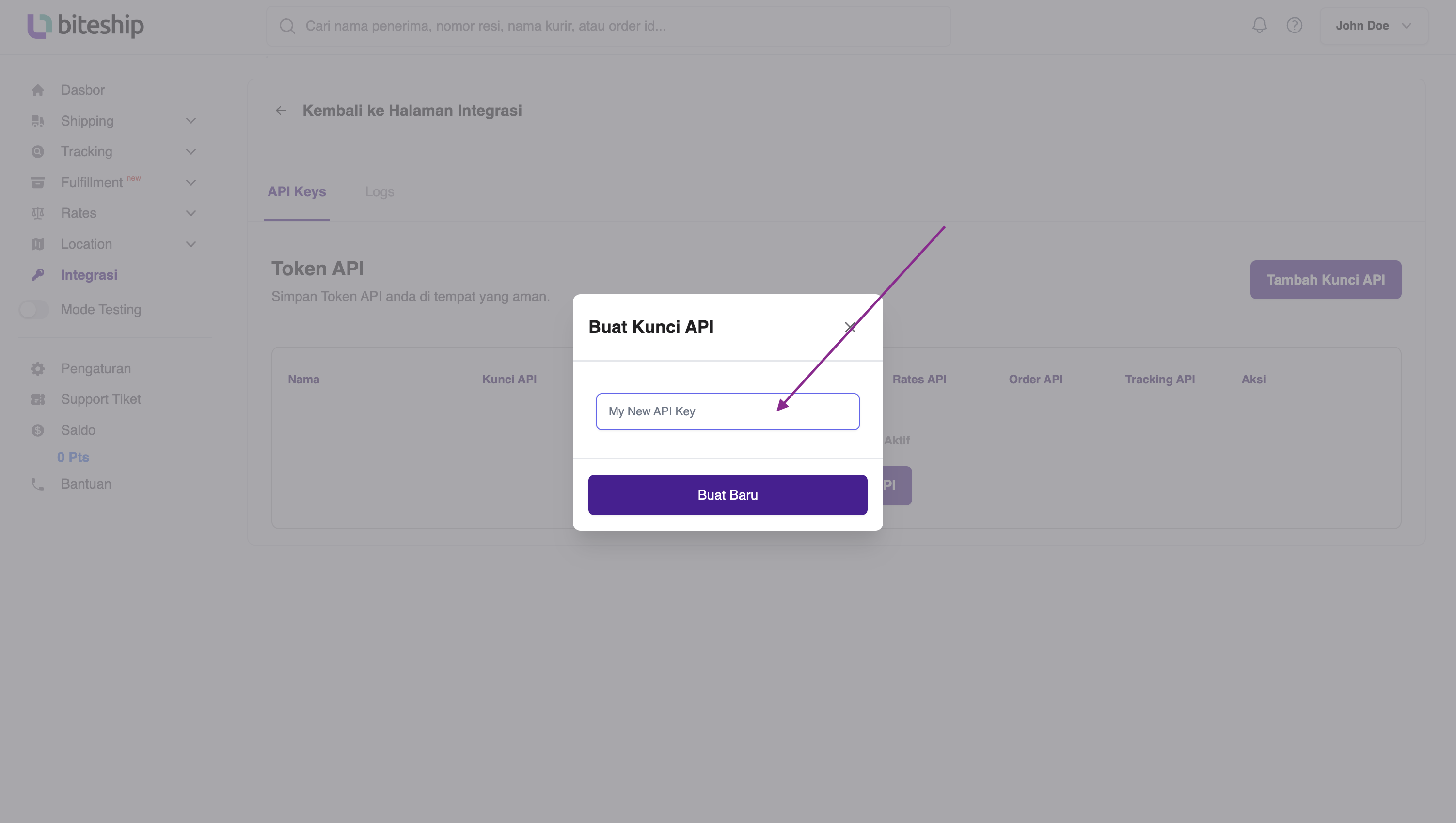
Task: Click the Integrasi key icon
Action: click(37, 275)
